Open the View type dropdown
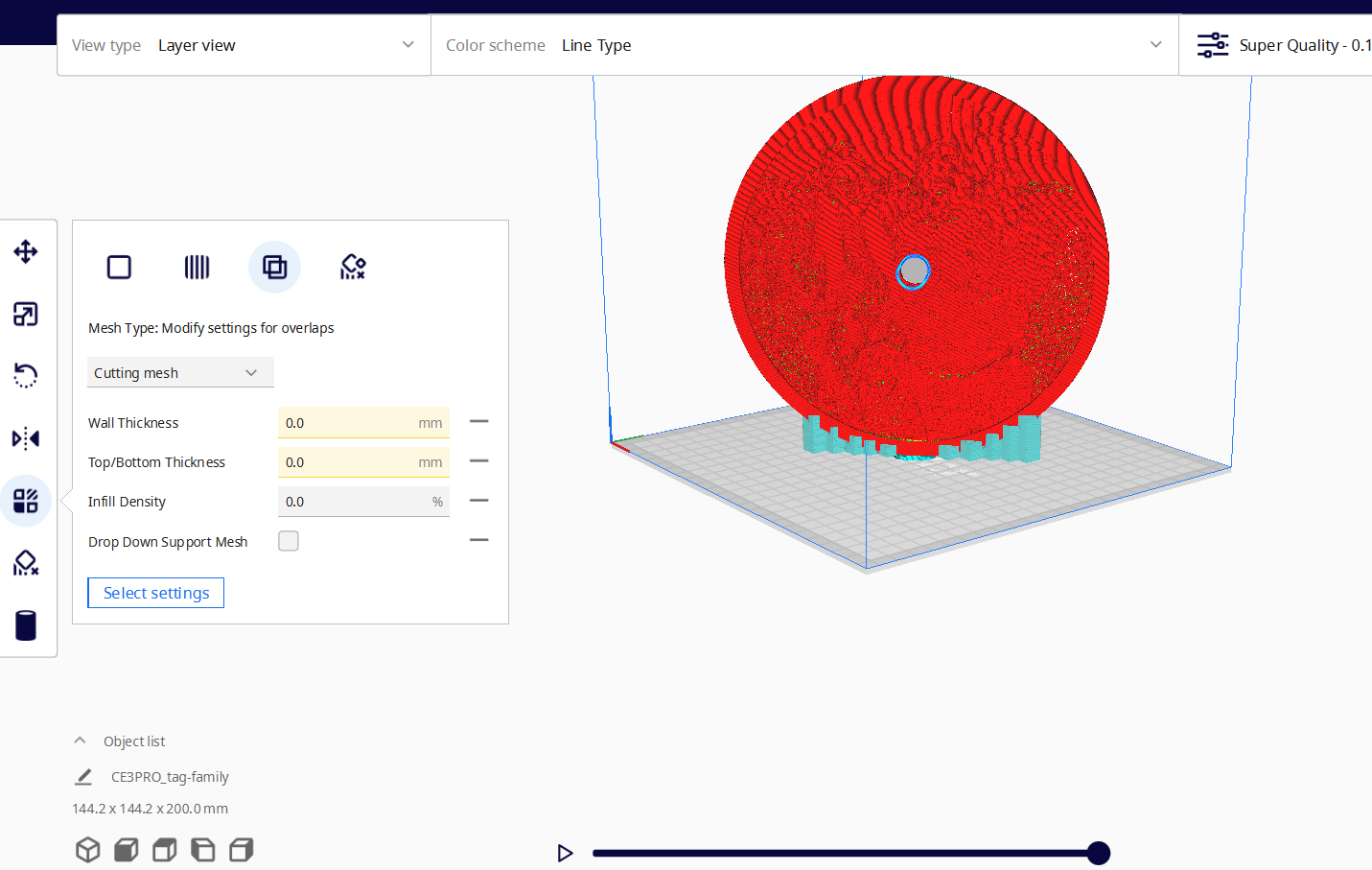 244,45
